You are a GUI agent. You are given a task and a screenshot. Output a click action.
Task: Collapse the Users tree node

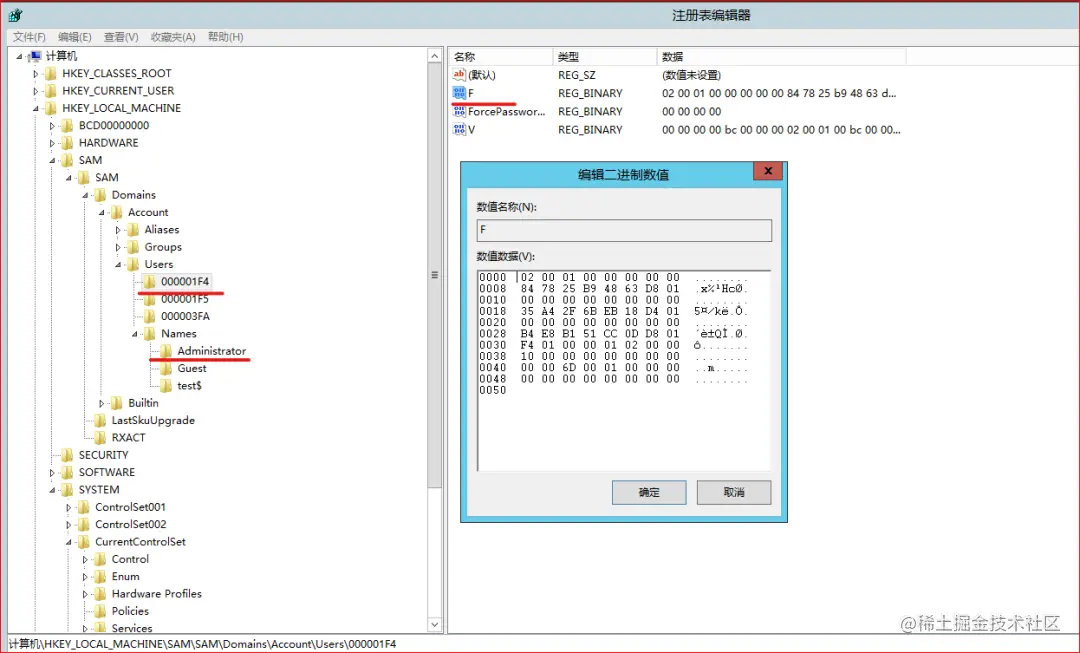click(118, 265)
